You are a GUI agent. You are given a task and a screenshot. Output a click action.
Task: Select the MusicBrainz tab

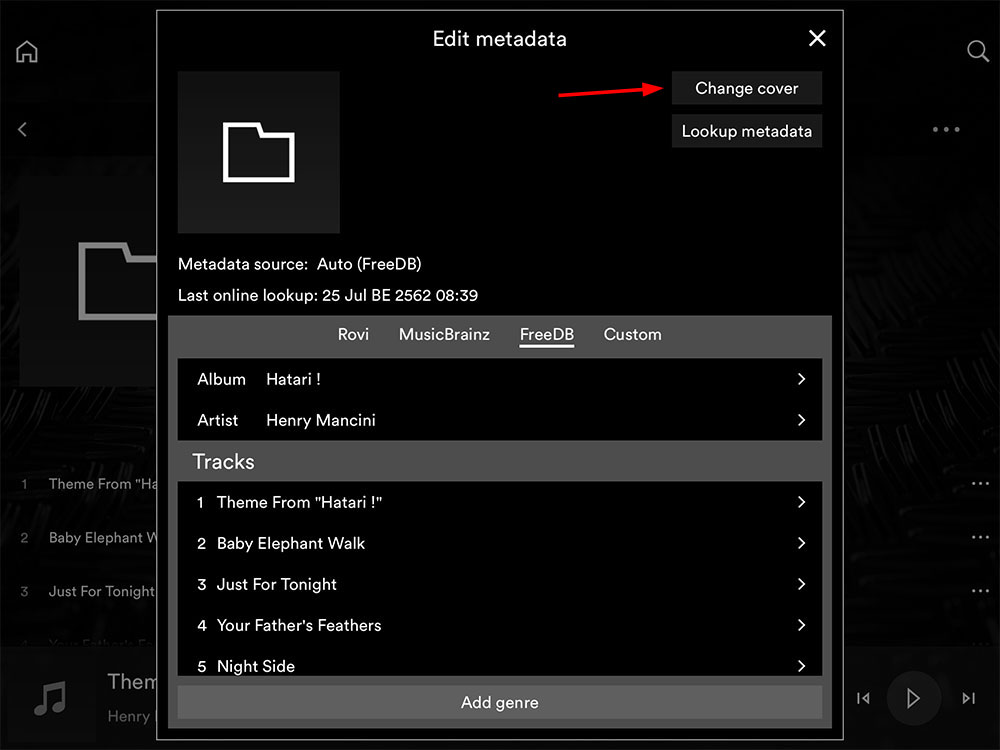point(444,334)
